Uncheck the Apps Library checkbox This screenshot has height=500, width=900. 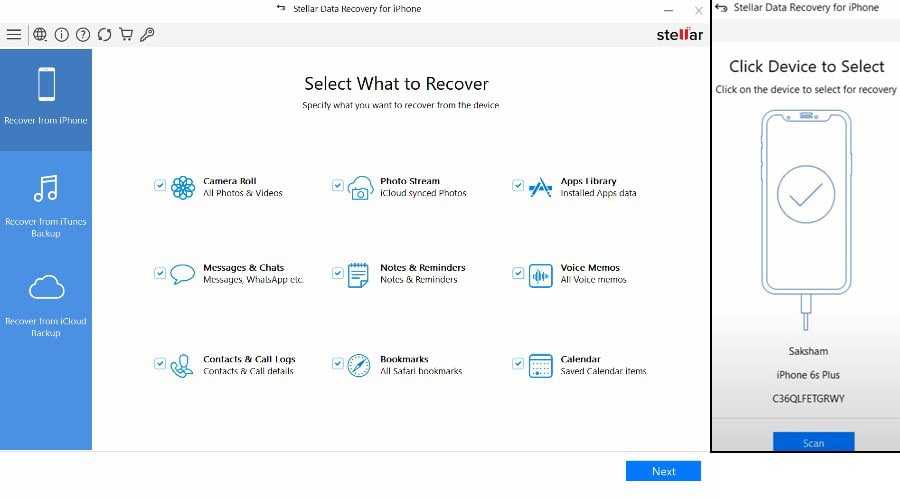click(518, 185)
